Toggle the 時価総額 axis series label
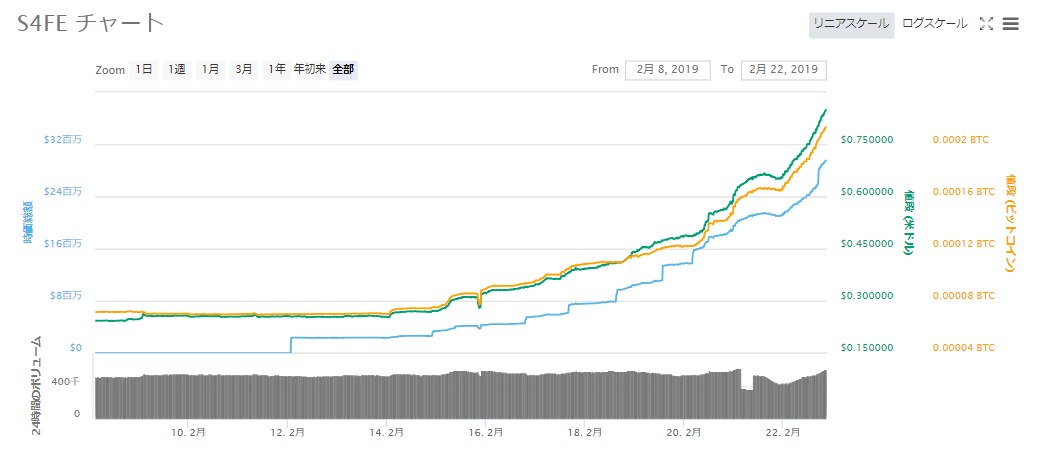This screenshot has width=1038, height=451. (28, 222)
